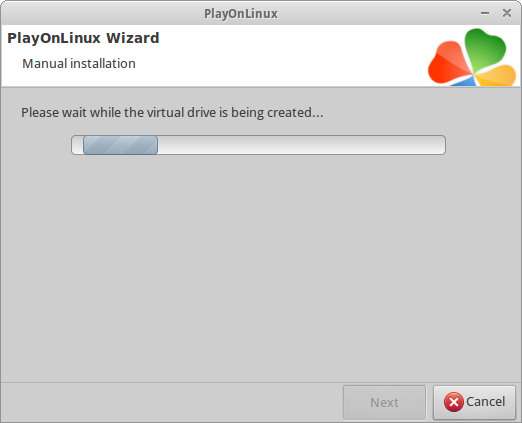The image size is (522, 423).
Task: Click the blue petal of the logo
Action: 464,81
